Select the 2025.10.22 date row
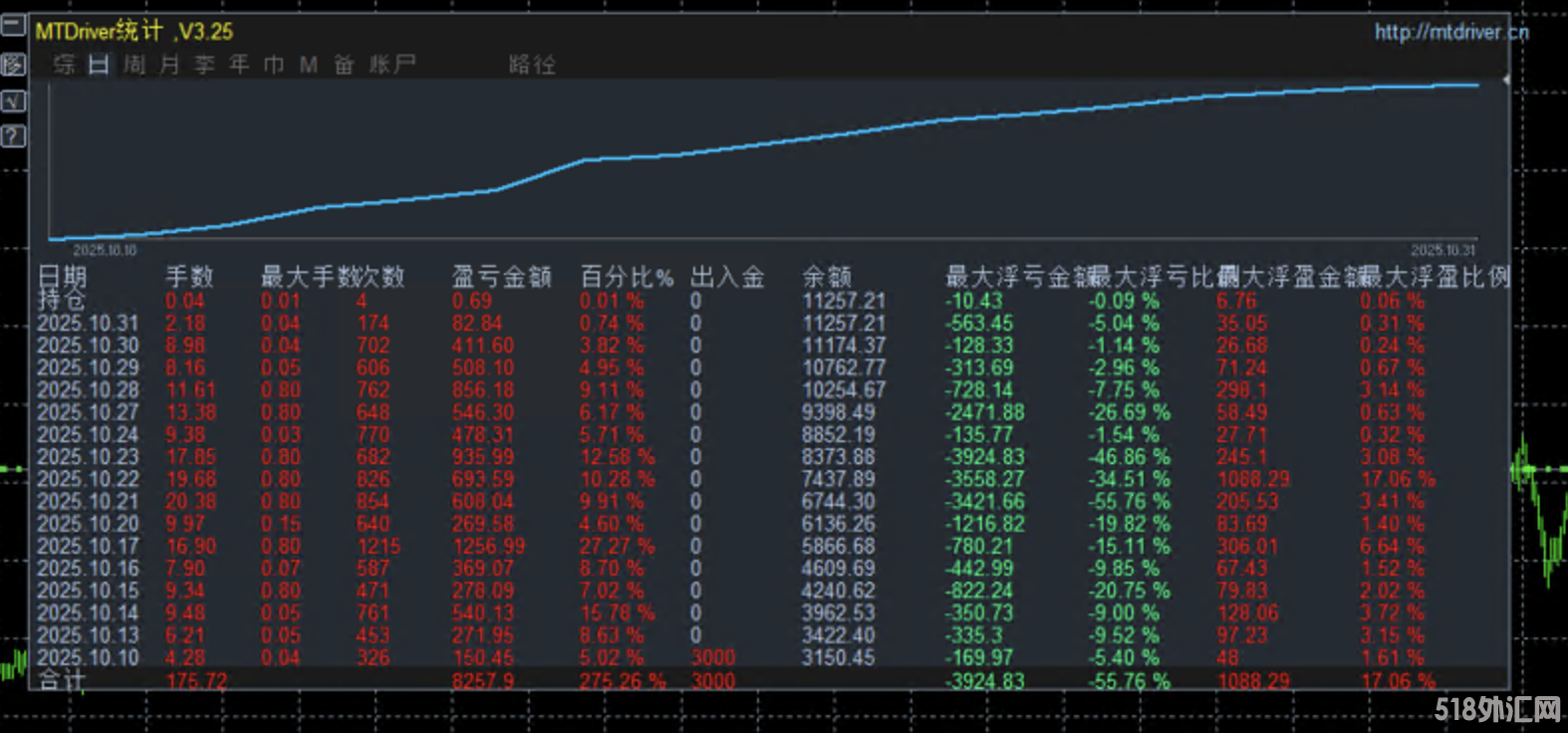 click(88, 479)
